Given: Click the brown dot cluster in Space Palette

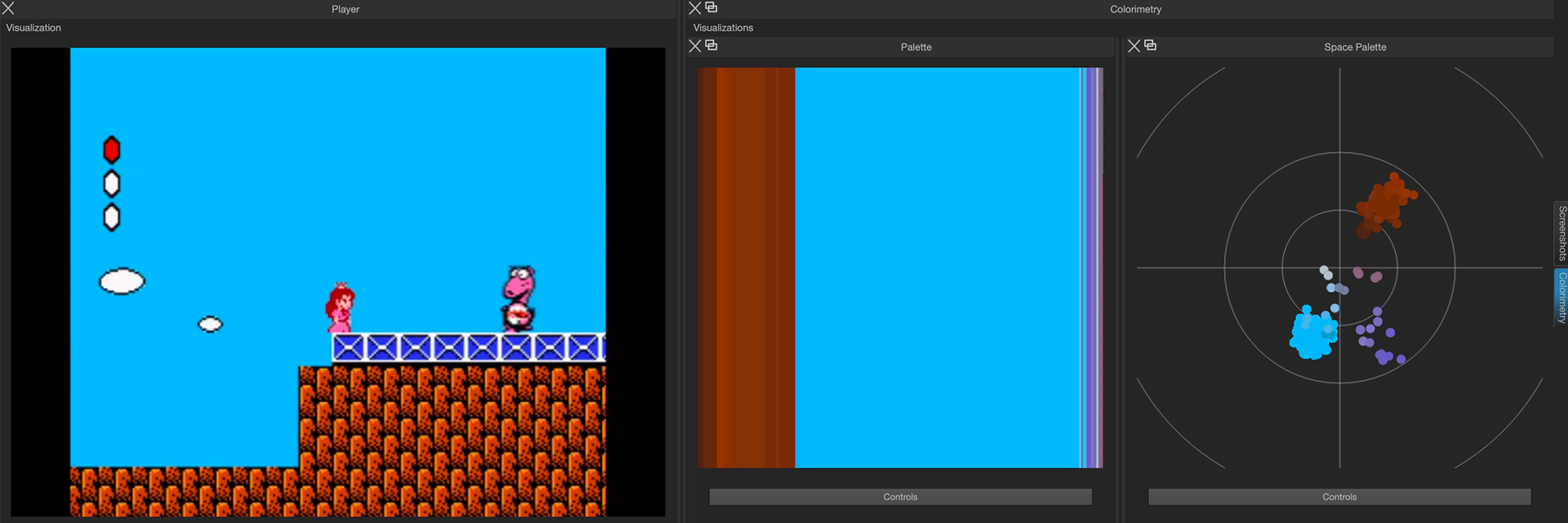Looking at the screenshot, I should click(x=1385, y=204).
